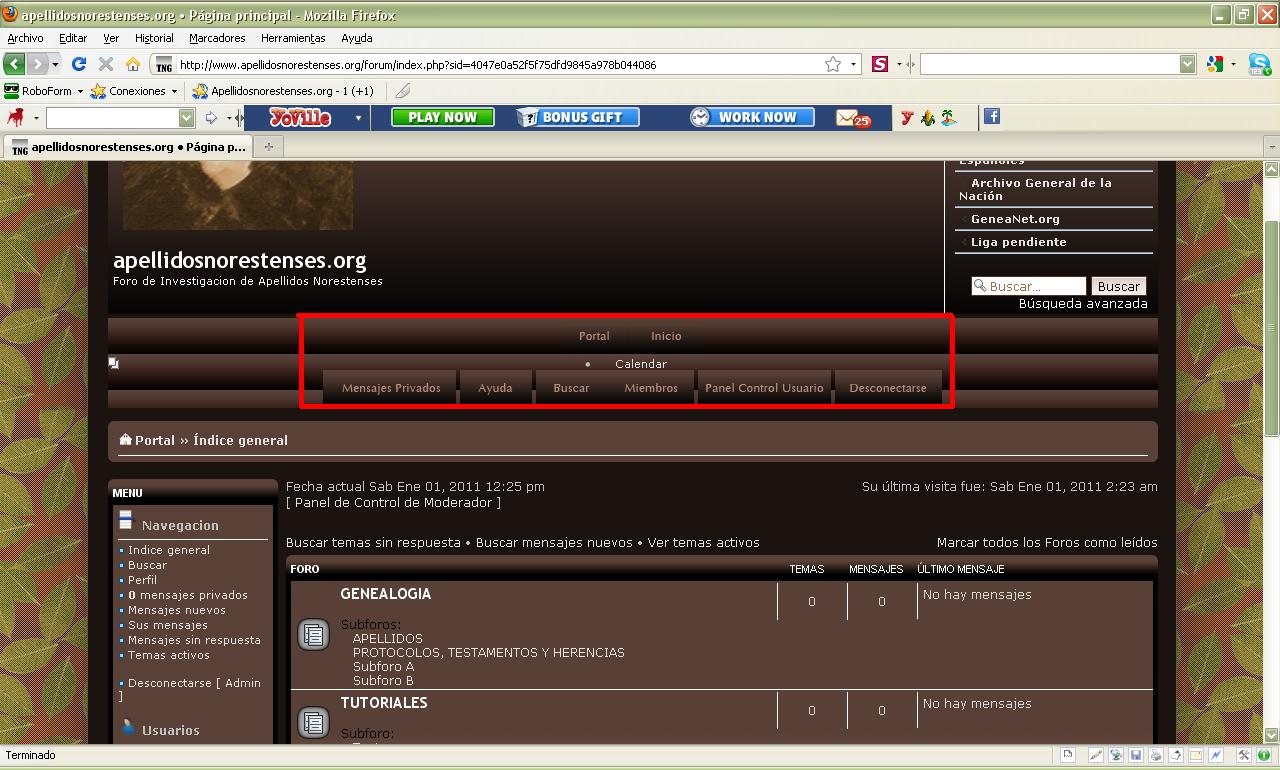Open the GENEALOGIA forum
Image resolution: width=1280 pixels, height=770 pixels.
point(386,594)
